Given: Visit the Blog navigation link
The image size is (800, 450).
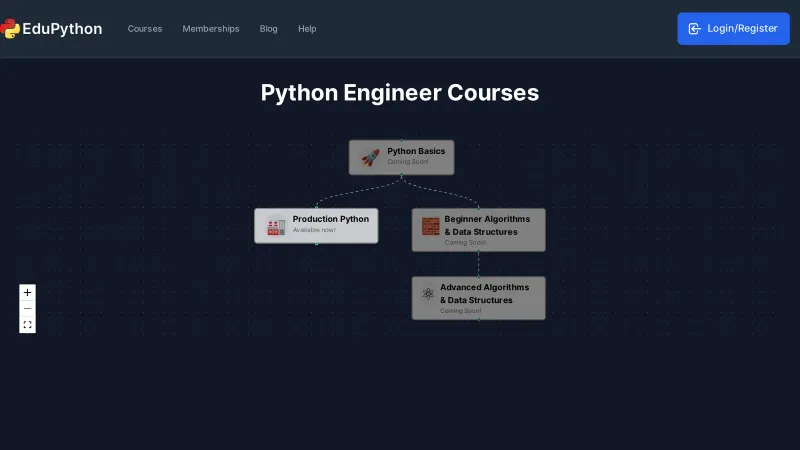Looking at the screenshot, I should [x=269, y=29].
